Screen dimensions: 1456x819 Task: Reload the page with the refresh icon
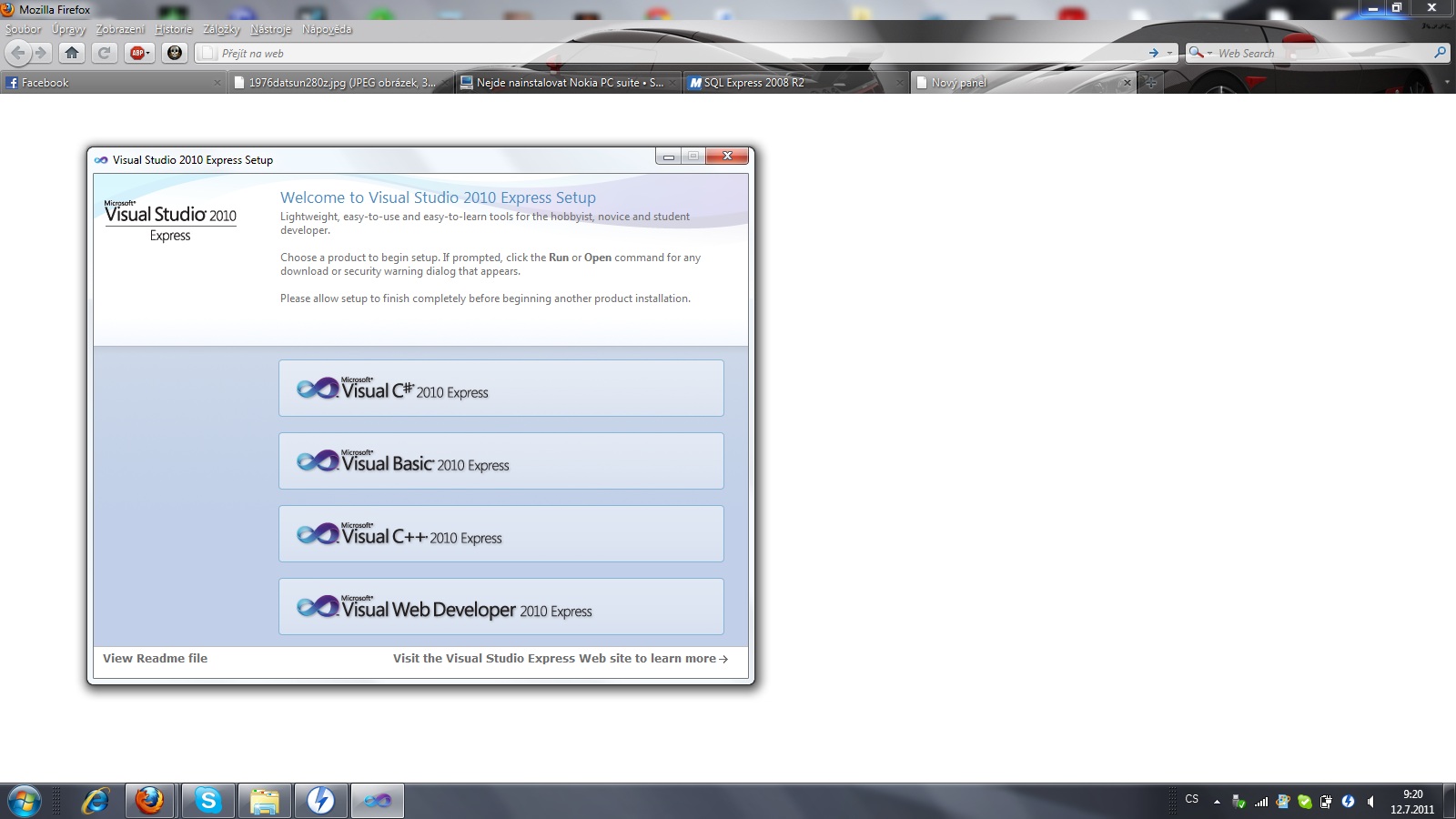(104, 53)
